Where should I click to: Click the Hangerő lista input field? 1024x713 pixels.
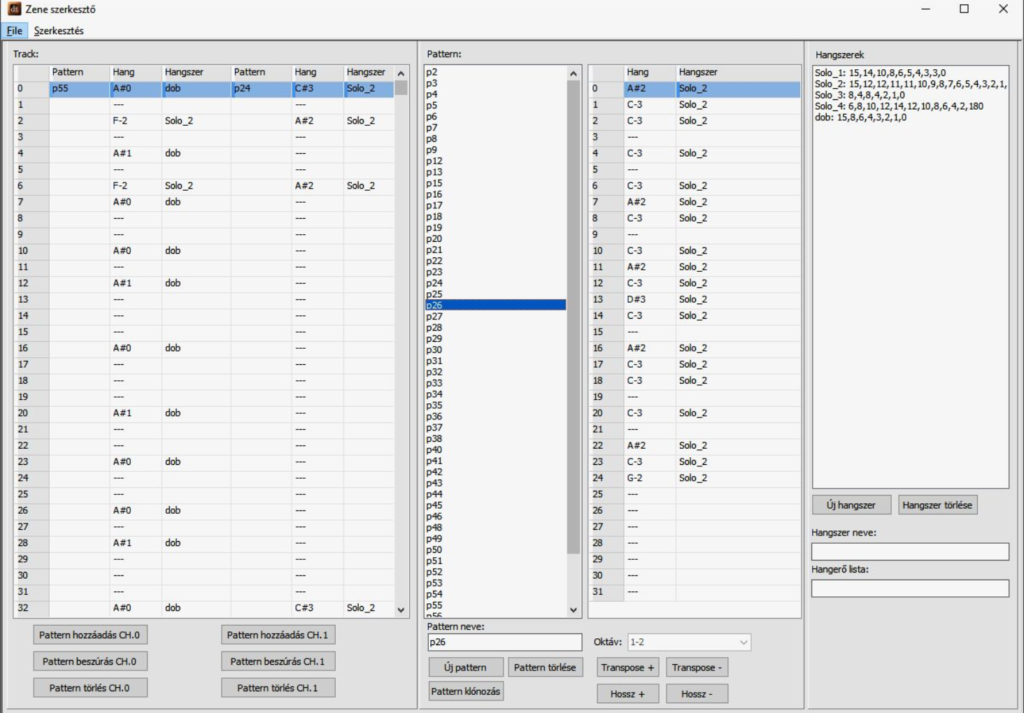[x=909, y=588]
